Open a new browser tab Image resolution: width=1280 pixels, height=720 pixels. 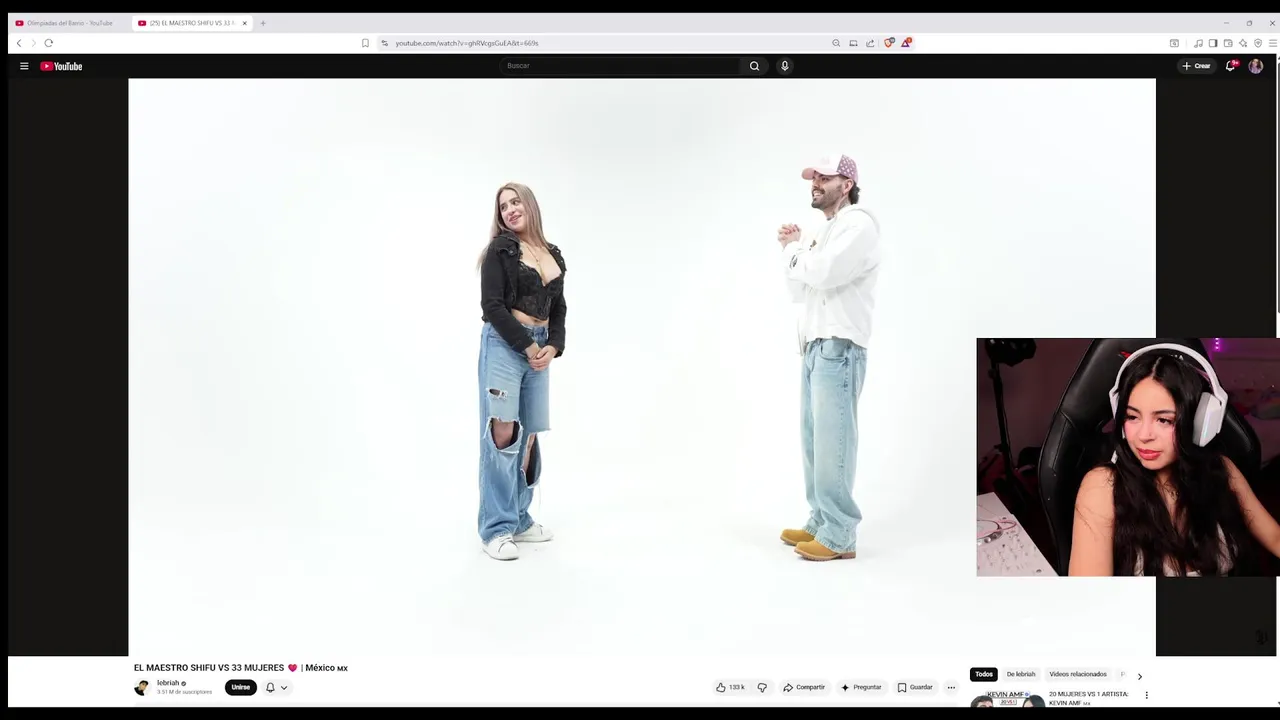click(x=263, y=23)
